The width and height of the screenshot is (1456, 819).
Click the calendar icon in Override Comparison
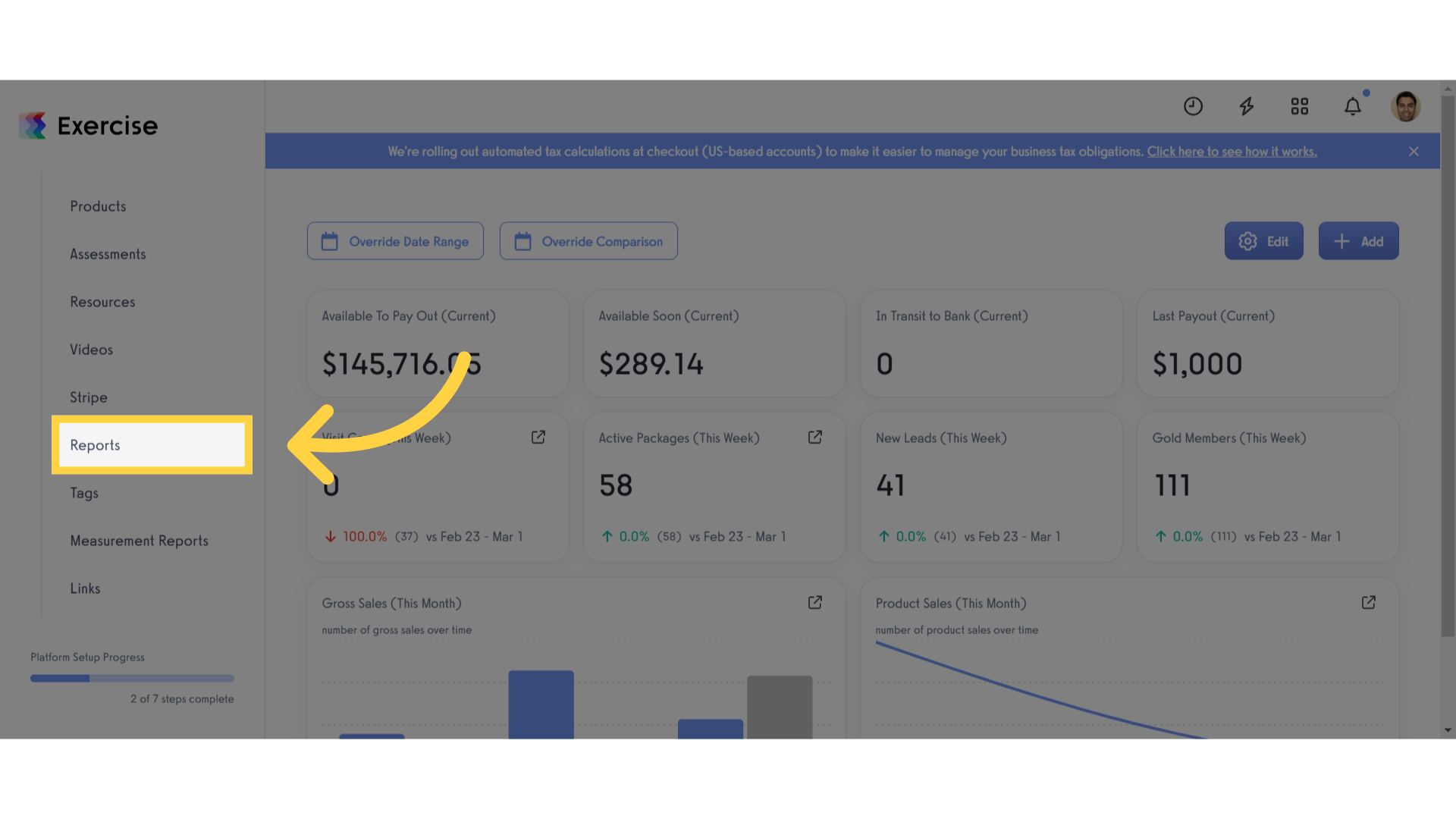point(523,241)
